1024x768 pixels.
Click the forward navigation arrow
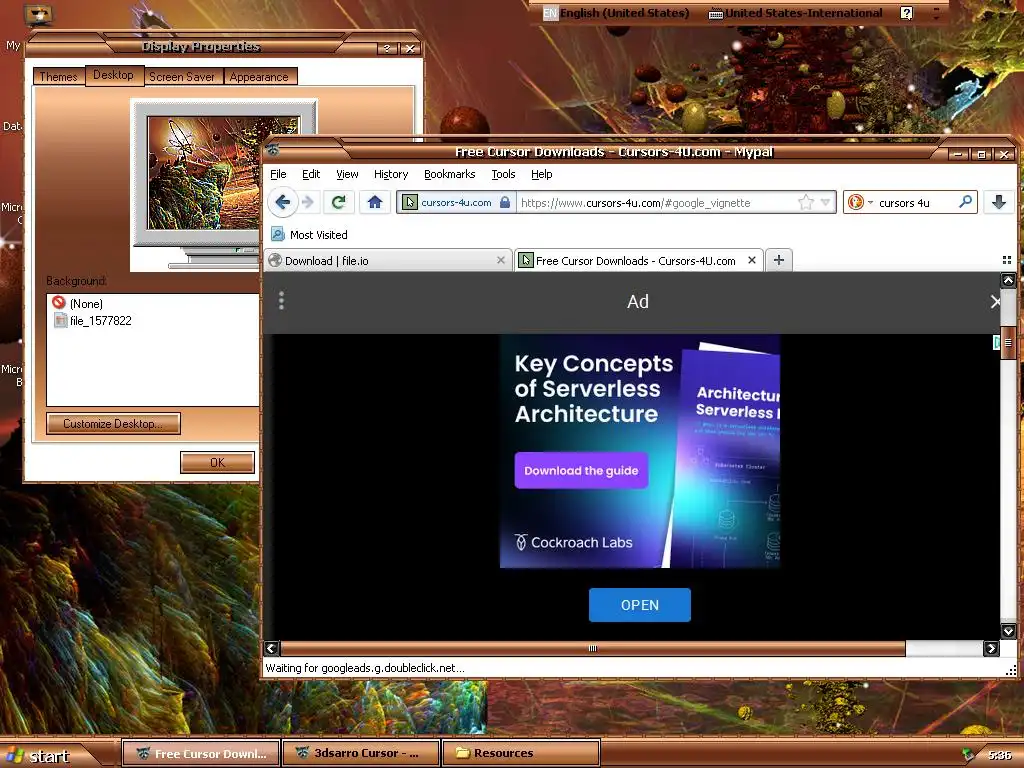[308, 202]
